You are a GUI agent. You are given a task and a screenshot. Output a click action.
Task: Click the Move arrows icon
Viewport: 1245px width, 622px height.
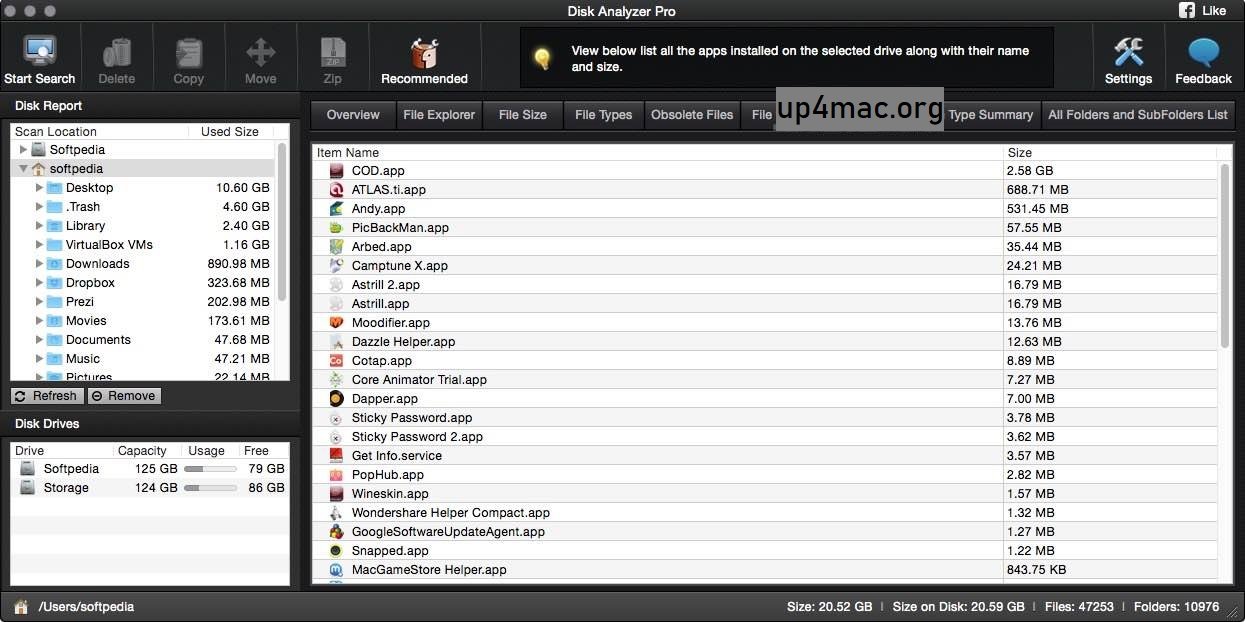(x=259, y=50)
